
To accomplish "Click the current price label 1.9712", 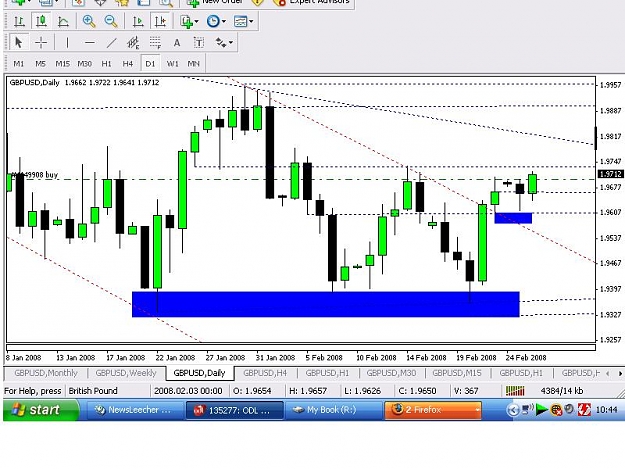I will pyautogui.click(x=611, y=174).
